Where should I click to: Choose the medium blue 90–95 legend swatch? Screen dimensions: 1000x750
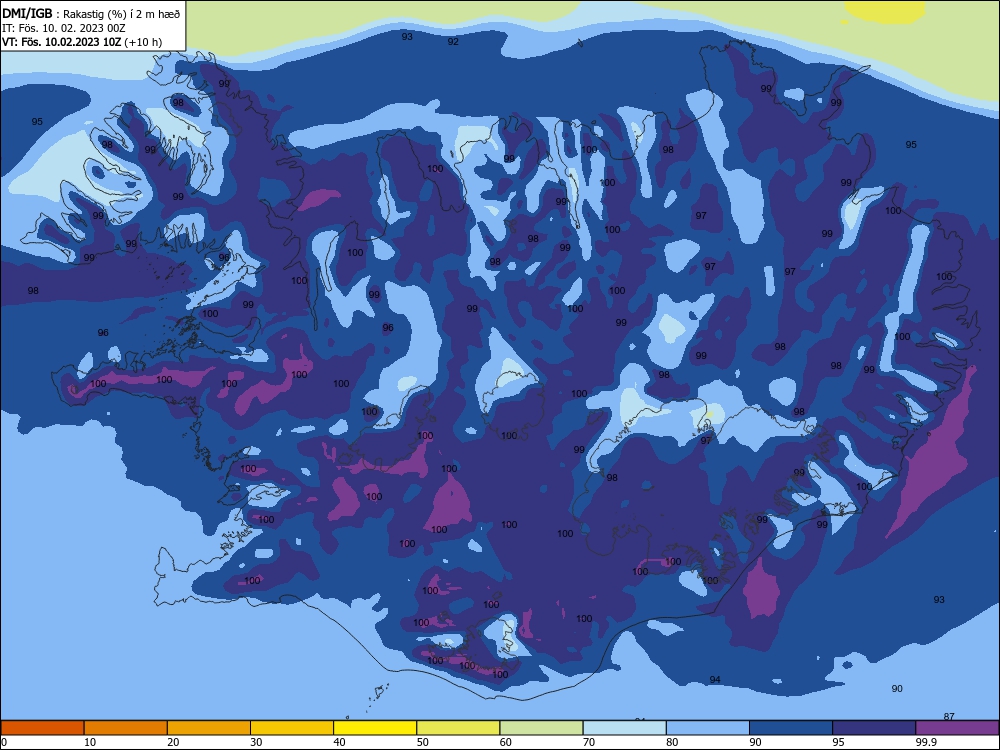tap(791, 728)
